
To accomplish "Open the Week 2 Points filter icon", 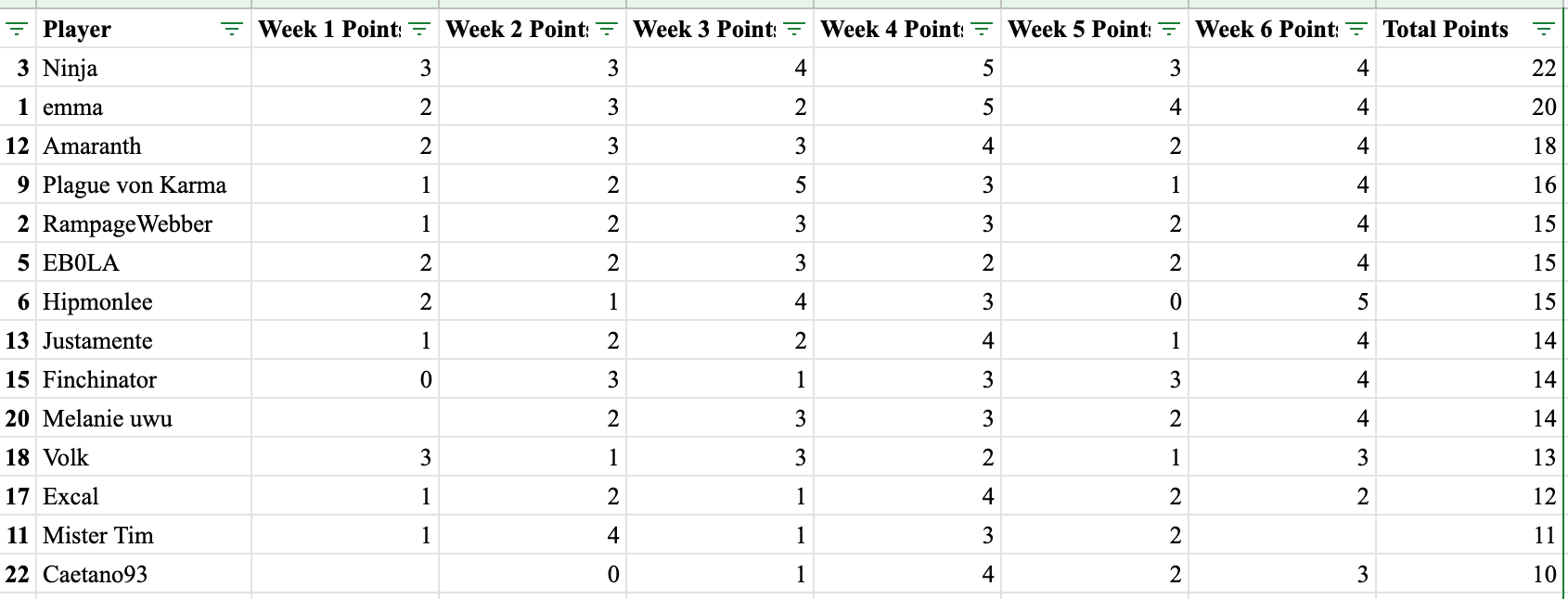I will pos(607,30).
